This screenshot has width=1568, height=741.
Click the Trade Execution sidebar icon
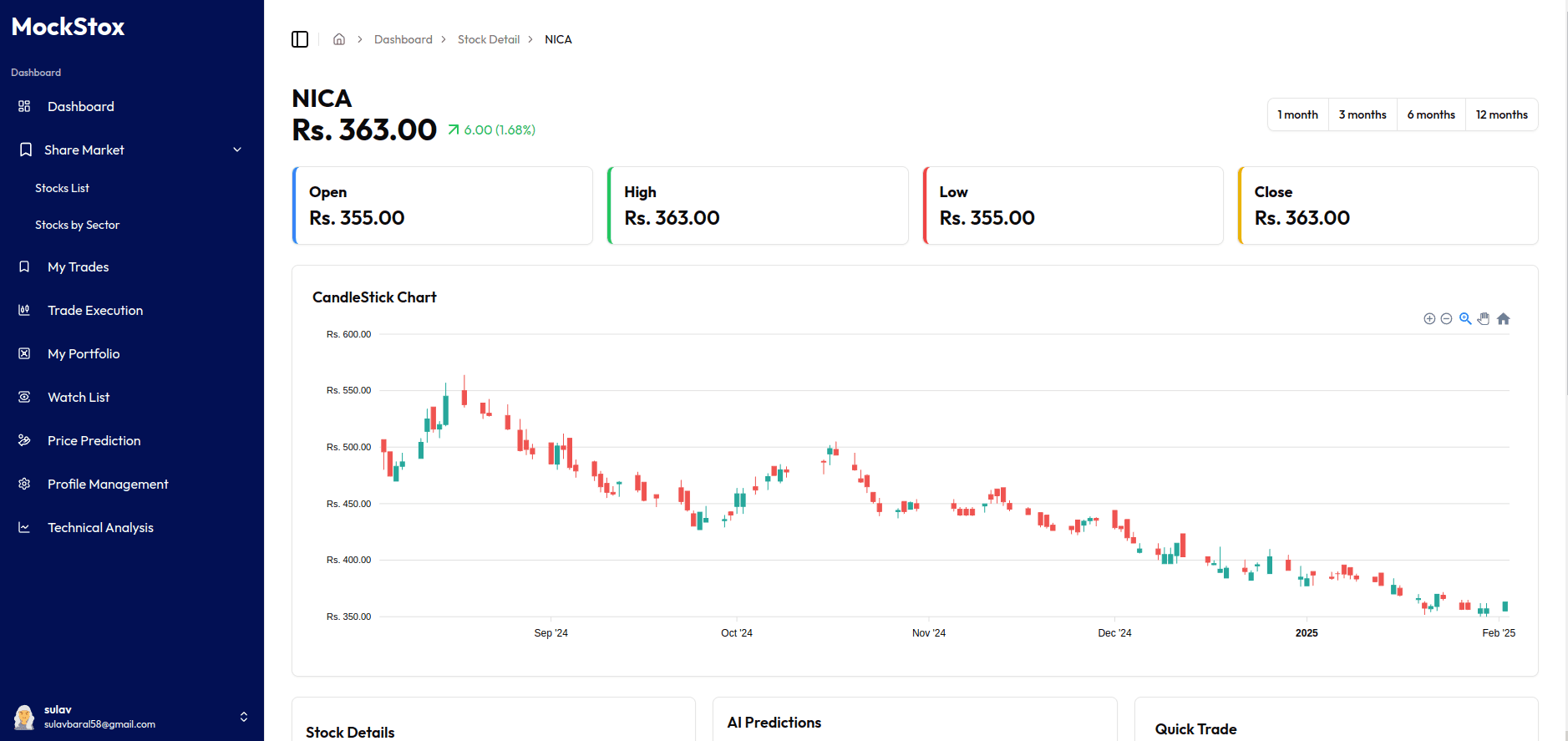coord(24,310)
